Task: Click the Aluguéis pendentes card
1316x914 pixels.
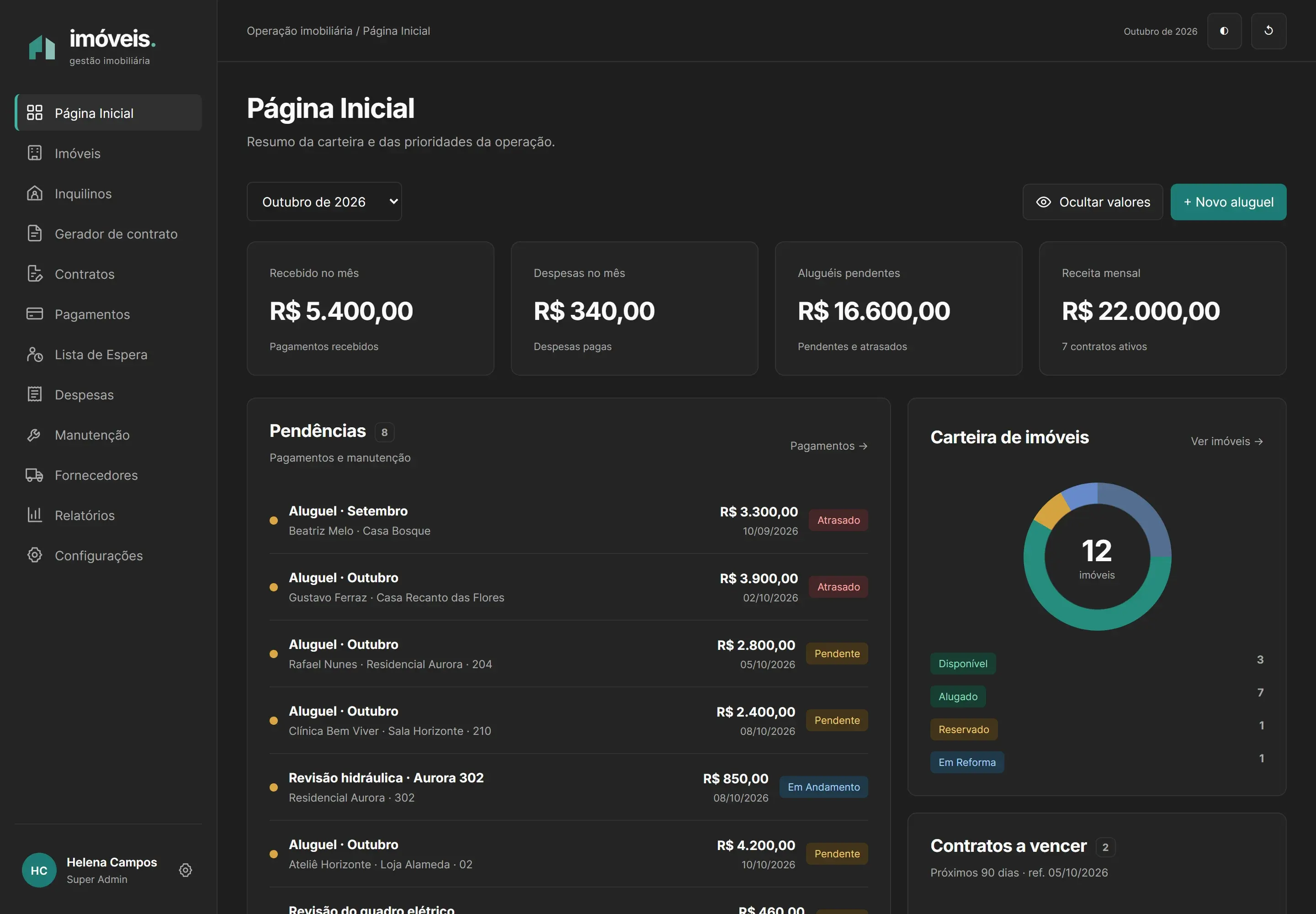Action: point(898,308)
